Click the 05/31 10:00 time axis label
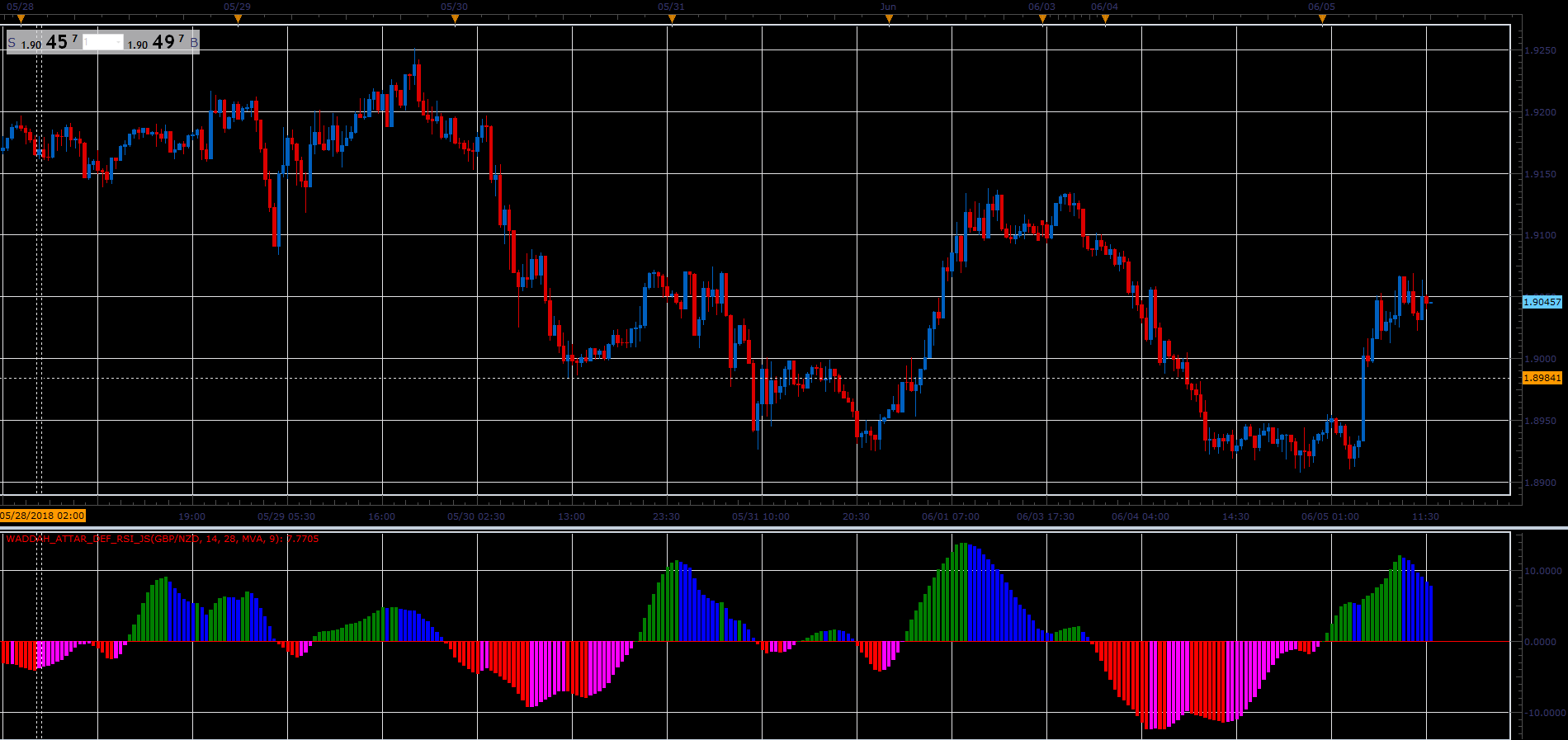Screen dimensions: 1568x740 point(761,516)
